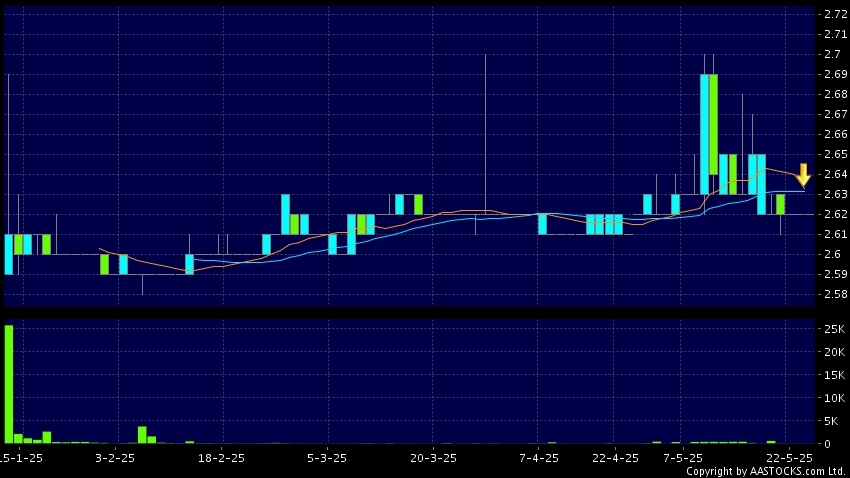Click the 2.63 price axis label

click(x=835, y=194)
